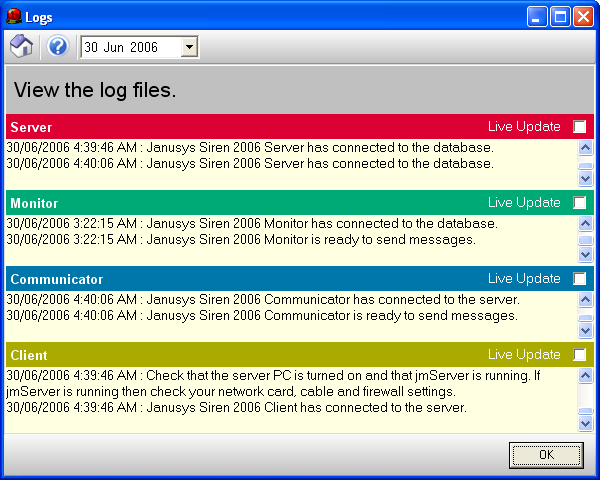Click 'Communicator is ready to send messages' entry
The width and height of the screenshot is (600, 480).
(x=262, y=316)
